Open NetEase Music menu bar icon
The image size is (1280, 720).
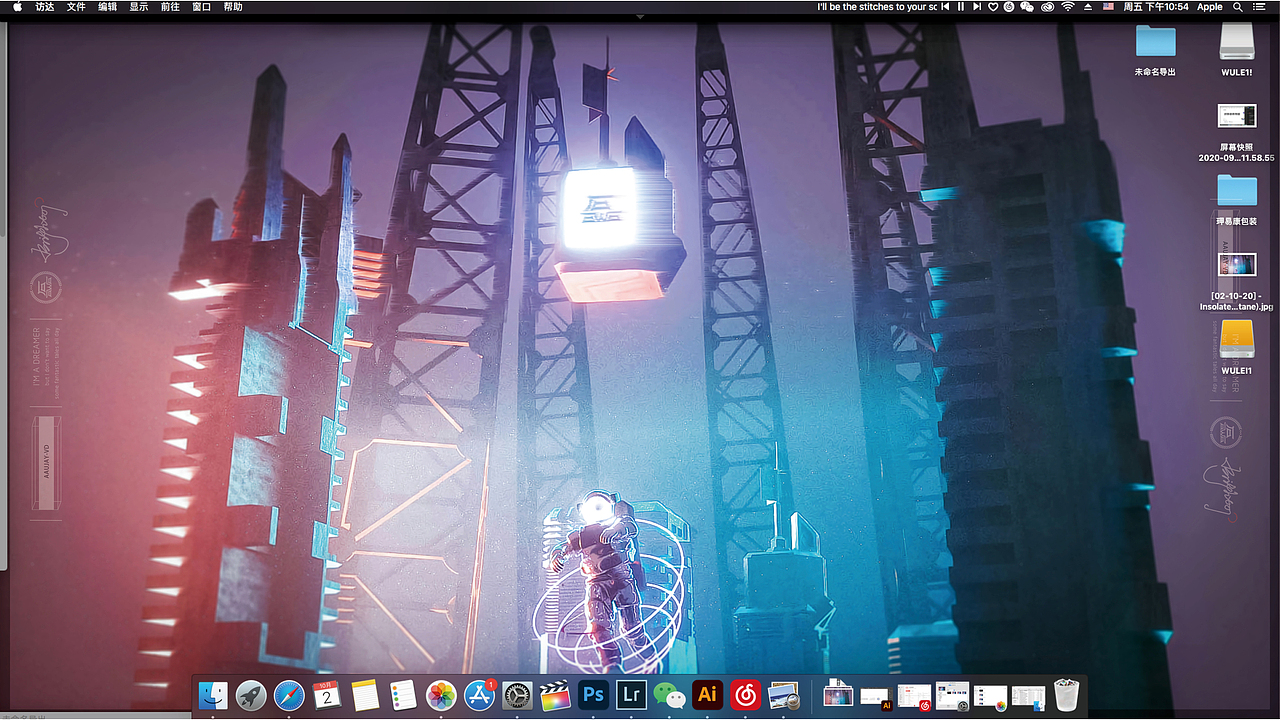pyautogui.click(x=1010, y=7)
